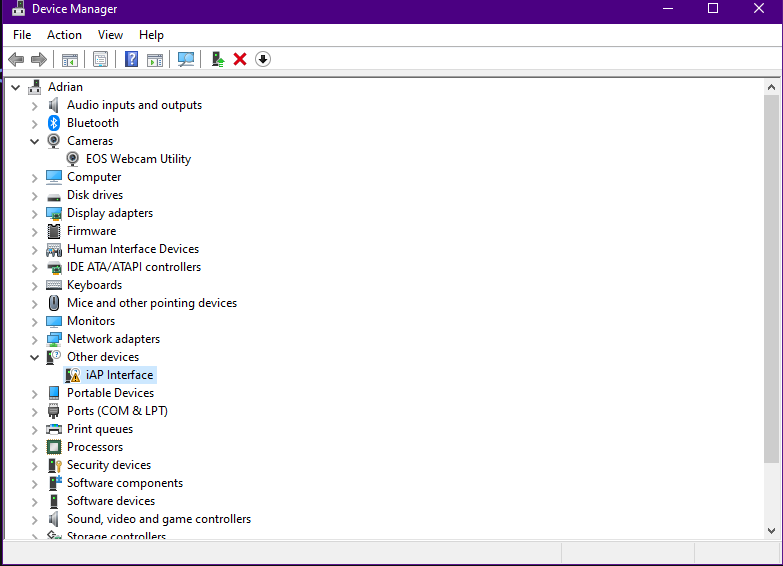This screenshot has width=783, height=566.
Task: Select the Monitors label
Action: [91, 321]
